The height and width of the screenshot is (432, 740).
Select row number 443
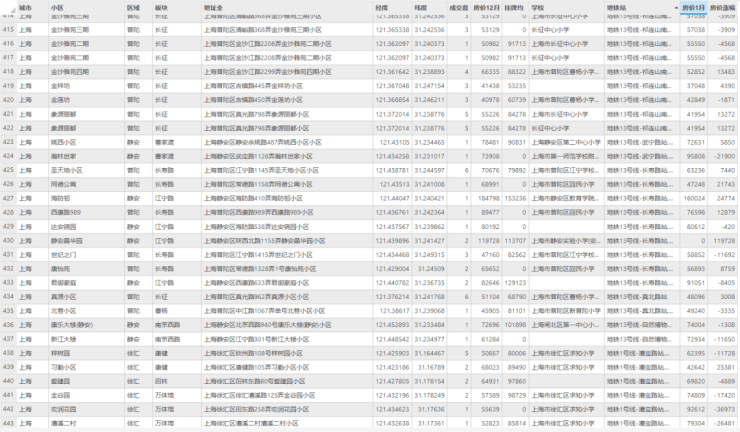[8, 424]
